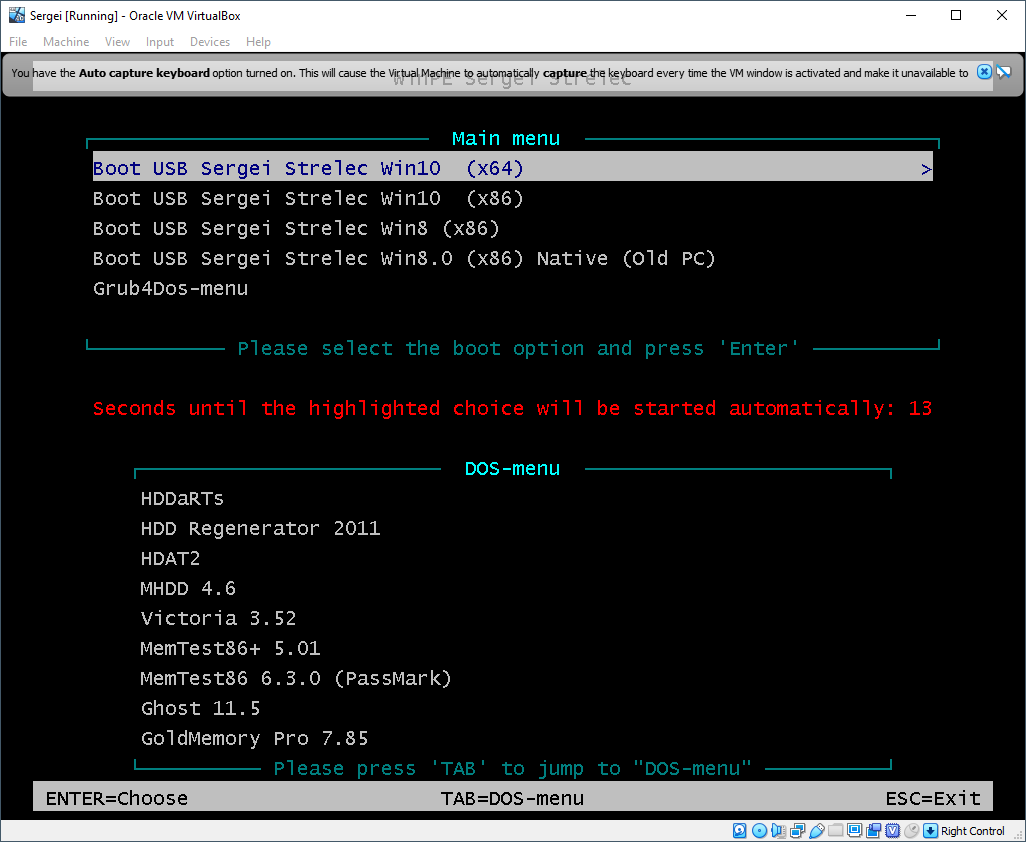Image resolution: width=1026 pixels, height=842 pixels.
Task: Click the arrow on the highlighted x64 entry
Action: pos(926,169)
